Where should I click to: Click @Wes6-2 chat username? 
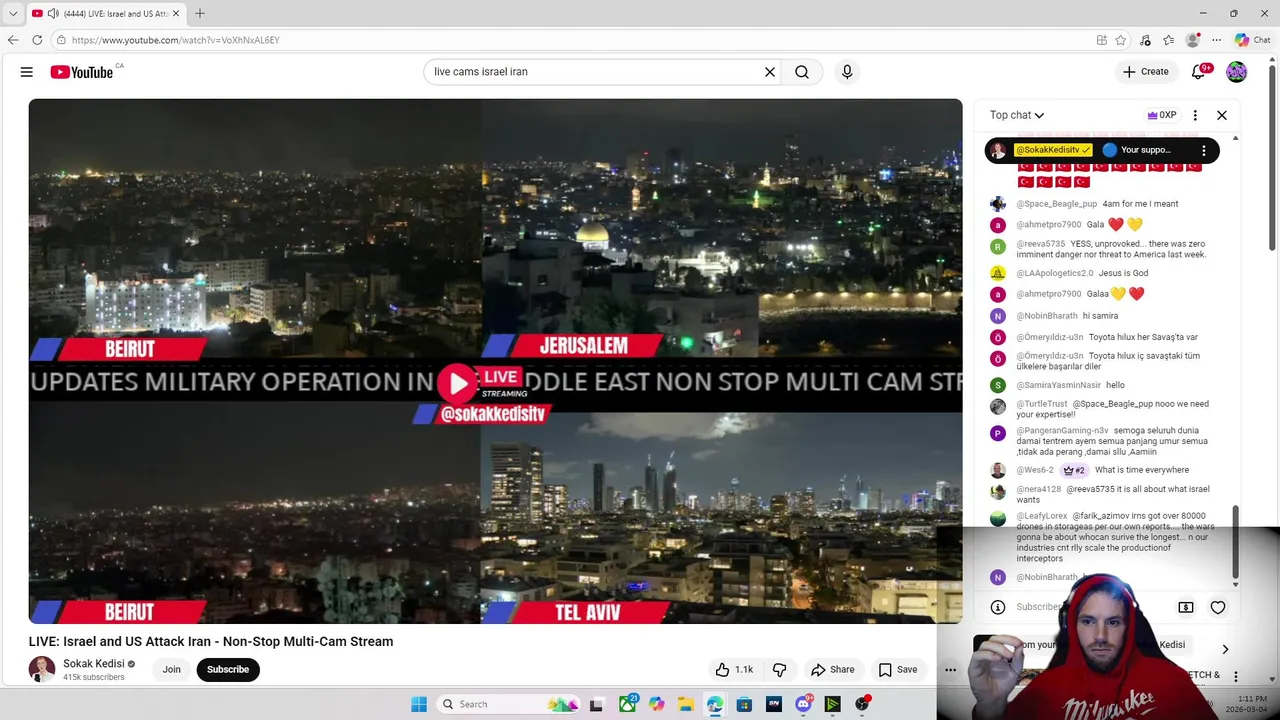click(x=1035, y=470)
